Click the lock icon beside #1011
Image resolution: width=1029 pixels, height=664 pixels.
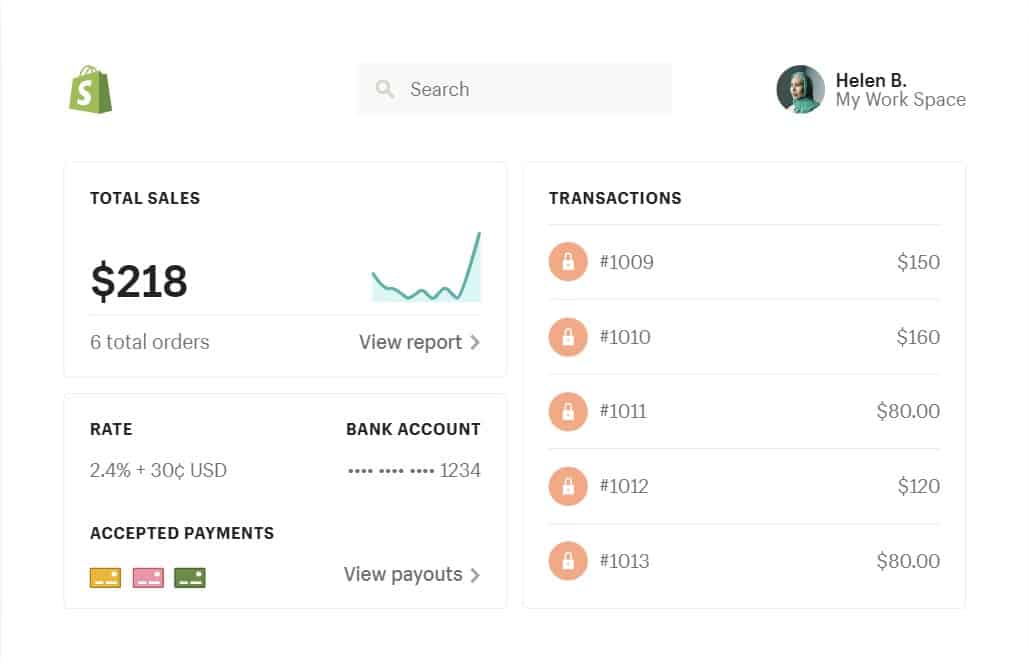coord(567,411)
